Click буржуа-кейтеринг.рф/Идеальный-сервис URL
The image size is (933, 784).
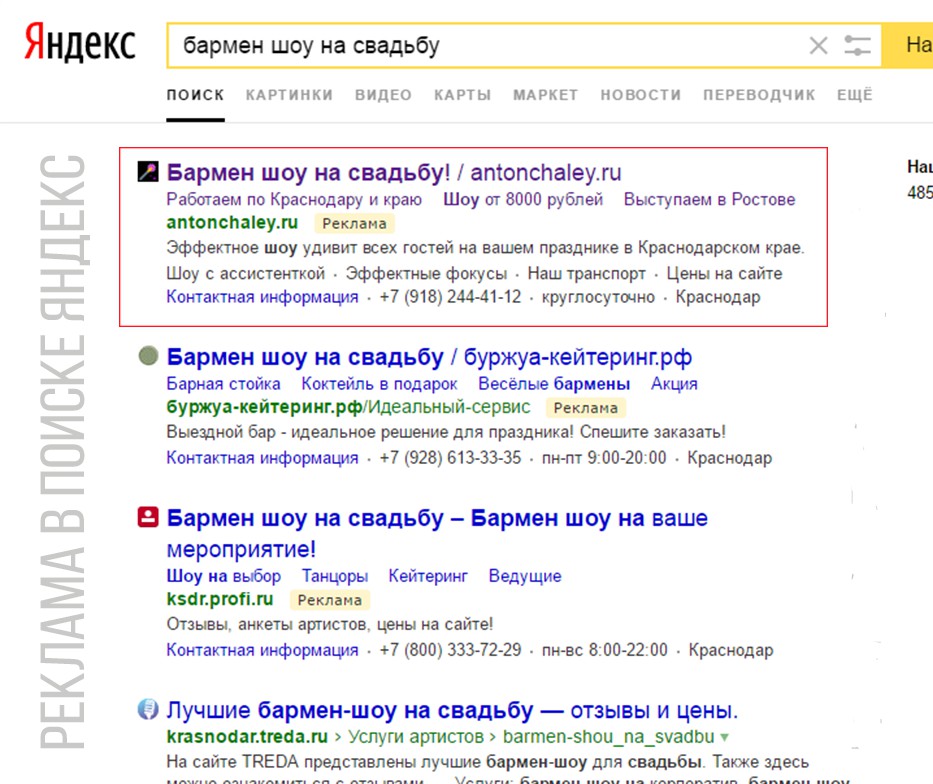tap(348, 407)
